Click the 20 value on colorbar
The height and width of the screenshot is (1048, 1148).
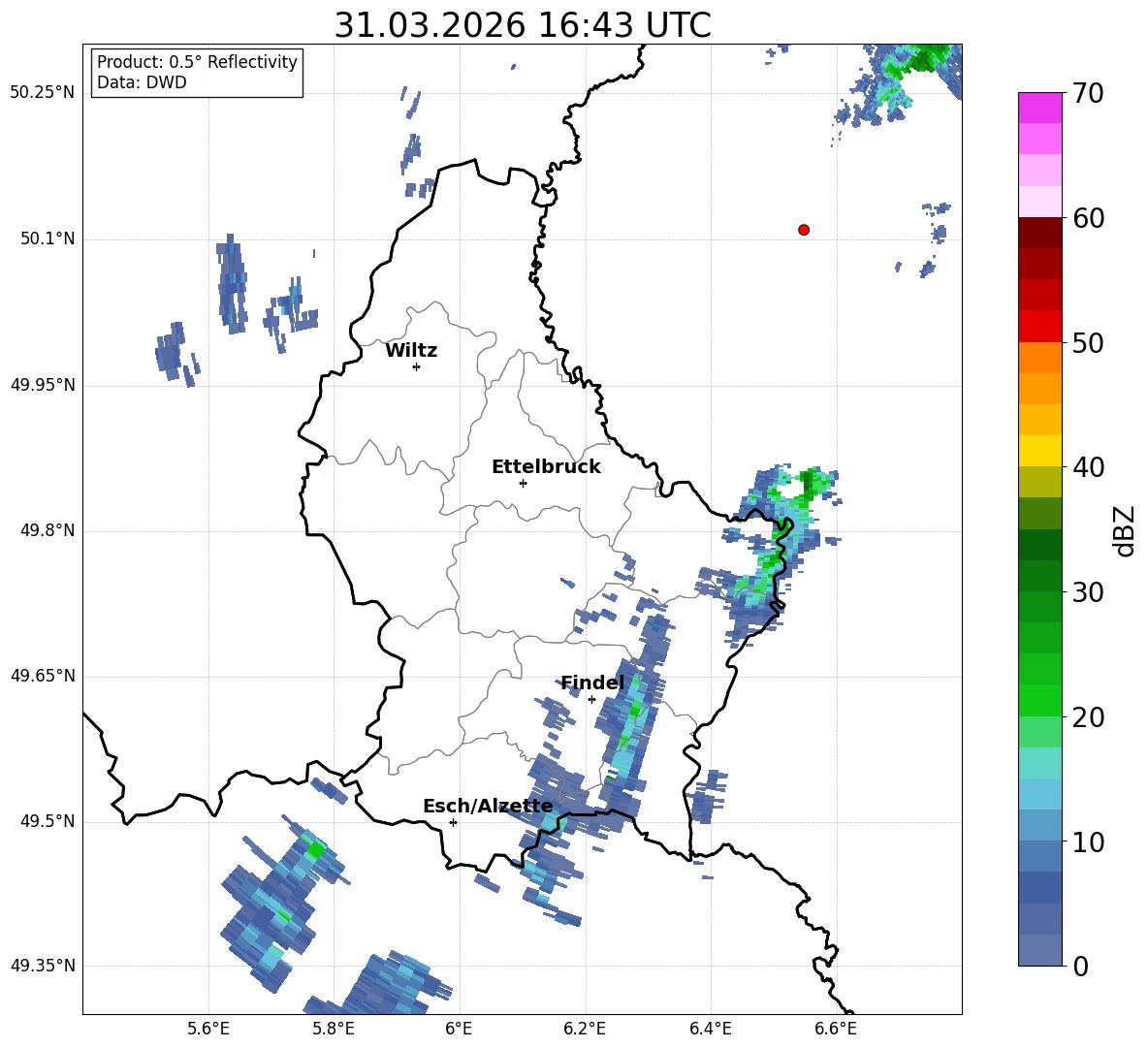pyautogui.click(x=1088, y=717)
